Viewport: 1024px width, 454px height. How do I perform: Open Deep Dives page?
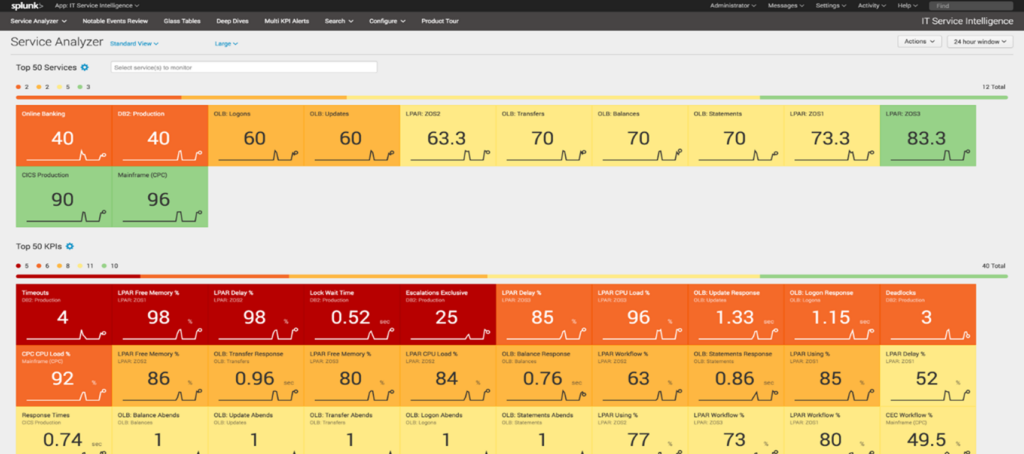pos(232,21)
